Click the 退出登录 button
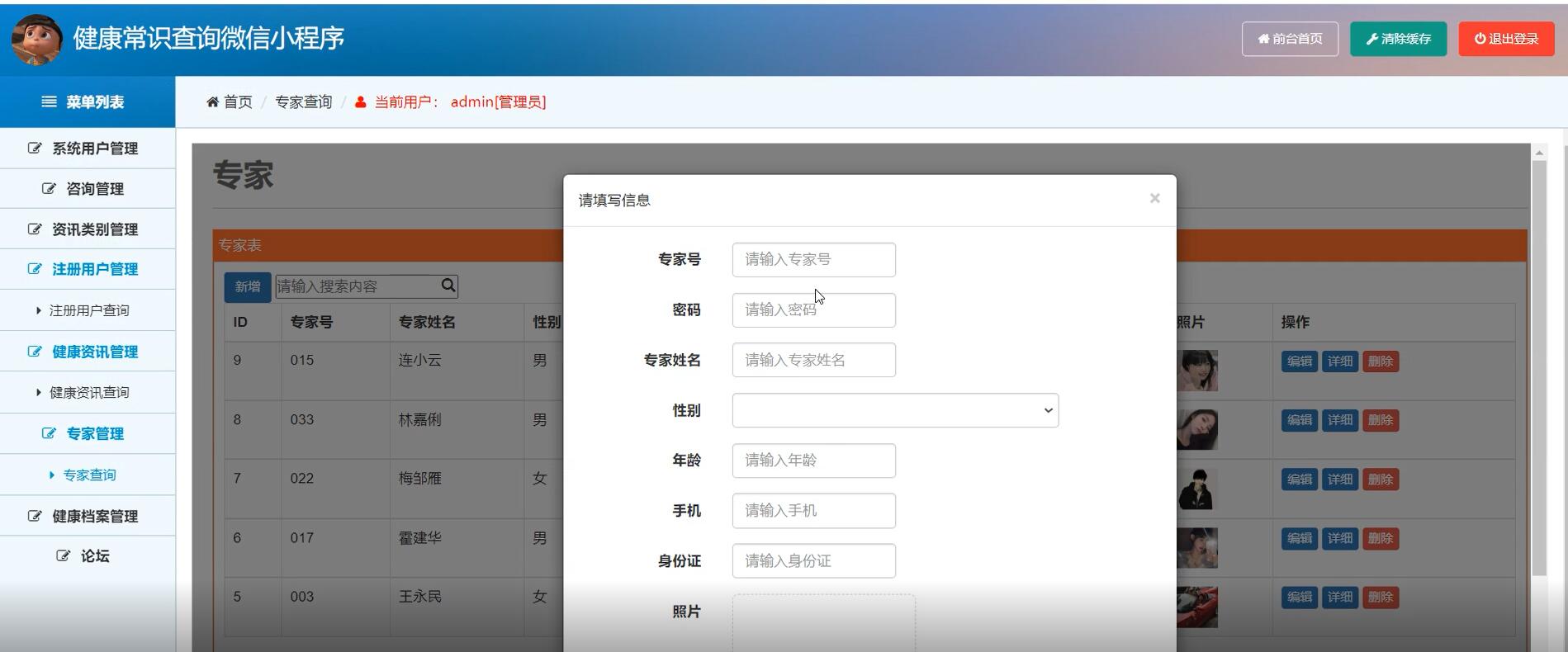Image resolution: width=1568 pixels, height=652 pixels. tap(1506, 39)
